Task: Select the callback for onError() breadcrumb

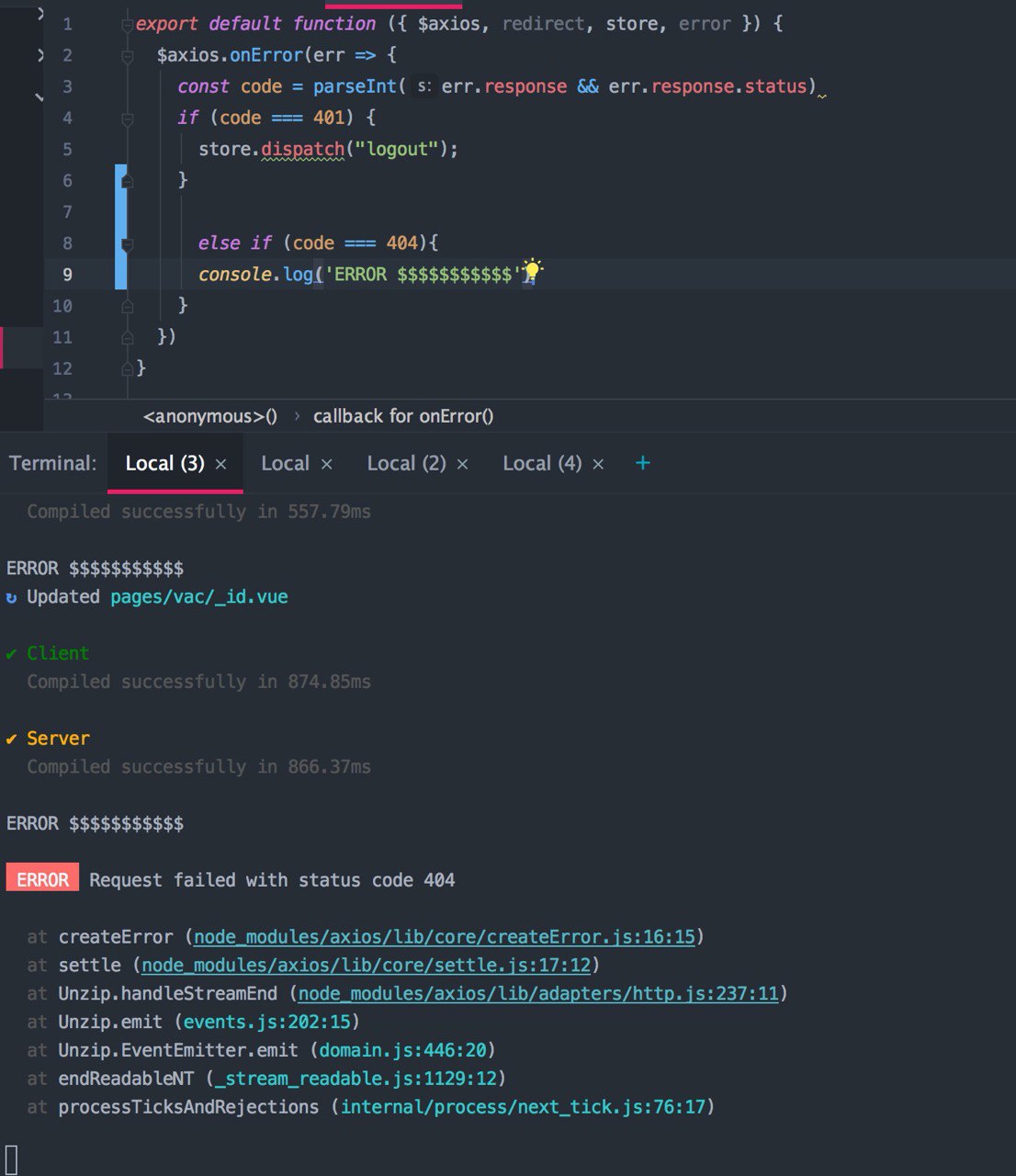Action: tap(403, 416)
